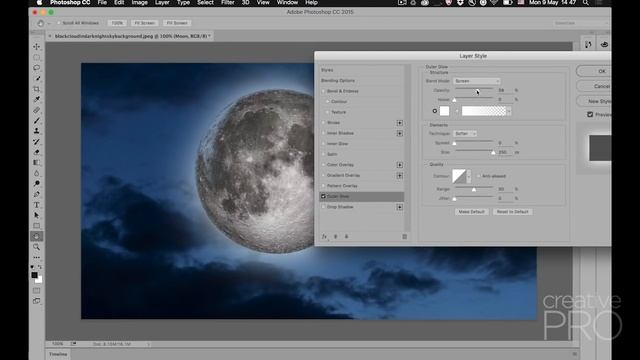
Task: Open the Window menu
Action: pyautogui.click(x=287, y=2)
